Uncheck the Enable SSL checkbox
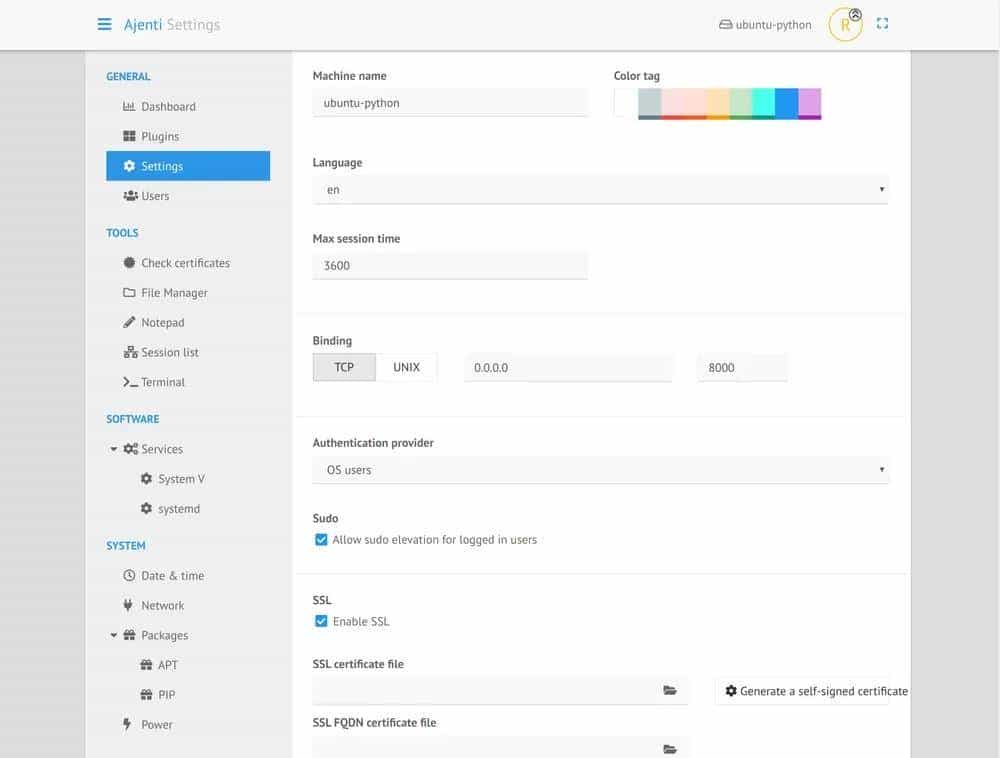This screenshot has height=758, width=1000. [321, 622]
